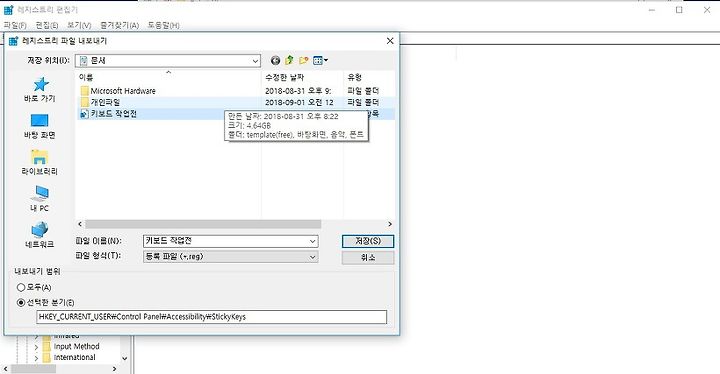This screenshot has width=720, height=374.
Task: Click date 2018-09-01 for 개인파일 row
Action: (299, 102)
